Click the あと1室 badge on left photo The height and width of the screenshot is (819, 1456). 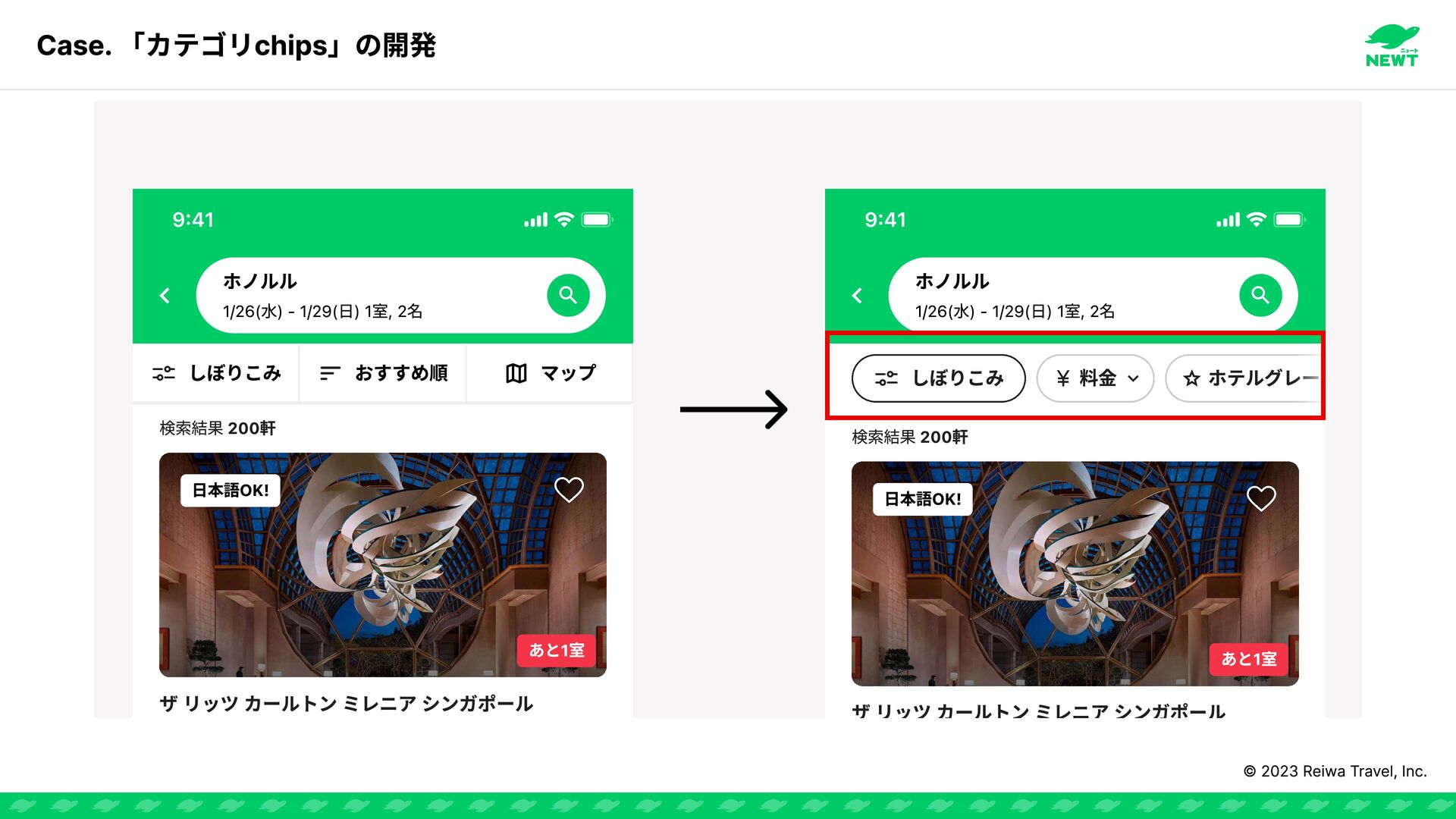557,651
